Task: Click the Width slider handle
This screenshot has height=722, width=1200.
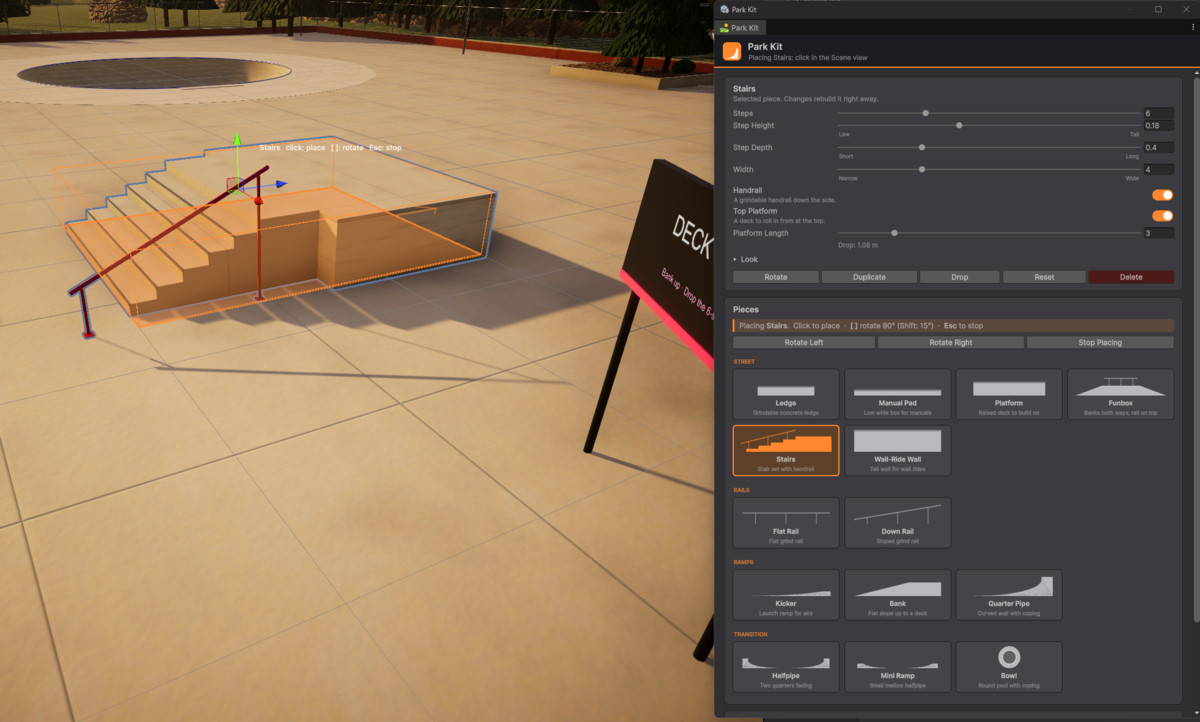Action: pyautogui.click(x=922, y=169)
